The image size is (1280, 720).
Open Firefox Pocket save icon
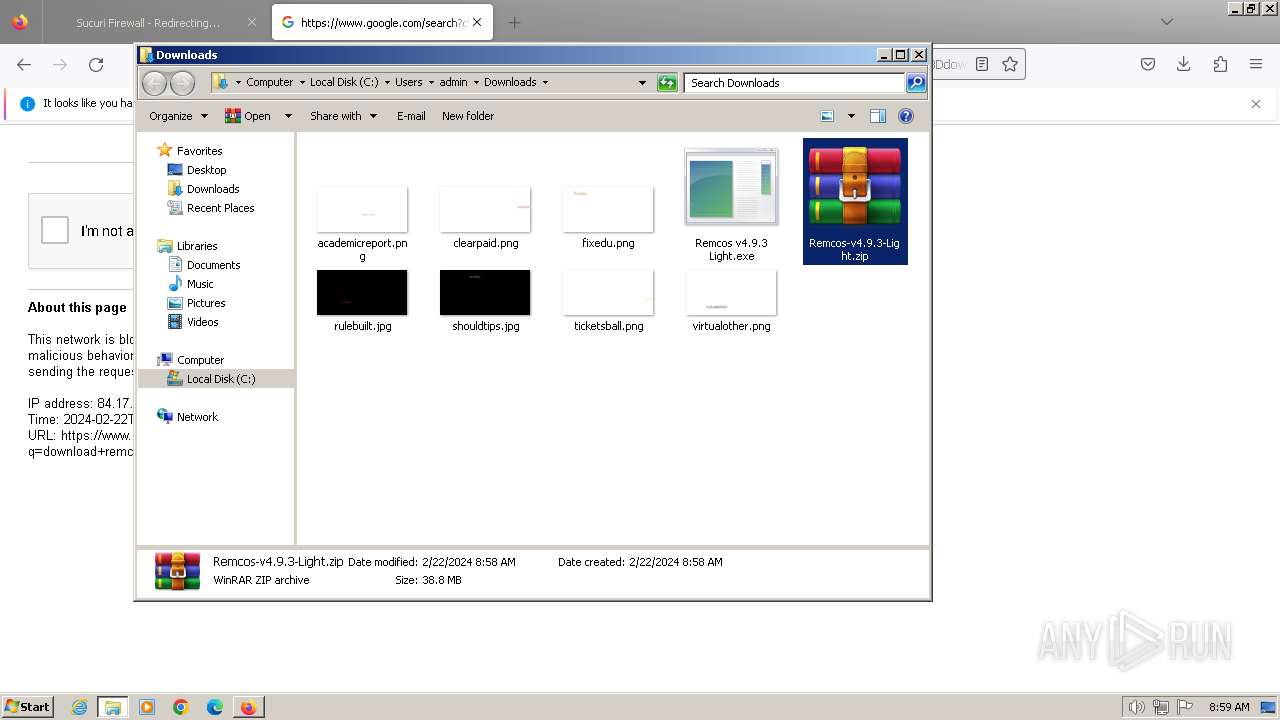pyautogui.click(x=1148, y=64)
